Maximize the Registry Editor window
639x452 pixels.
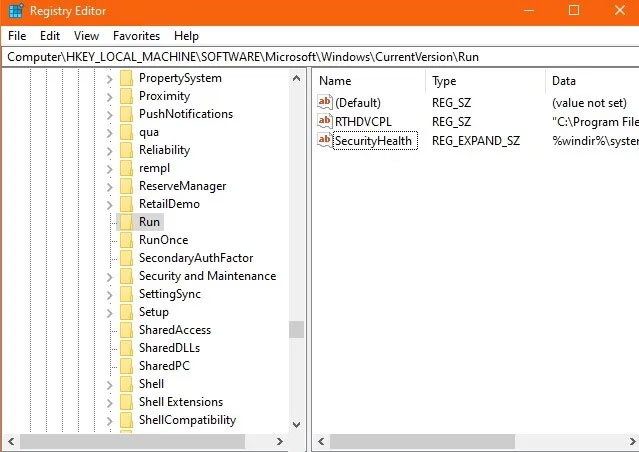pos(574,10)
